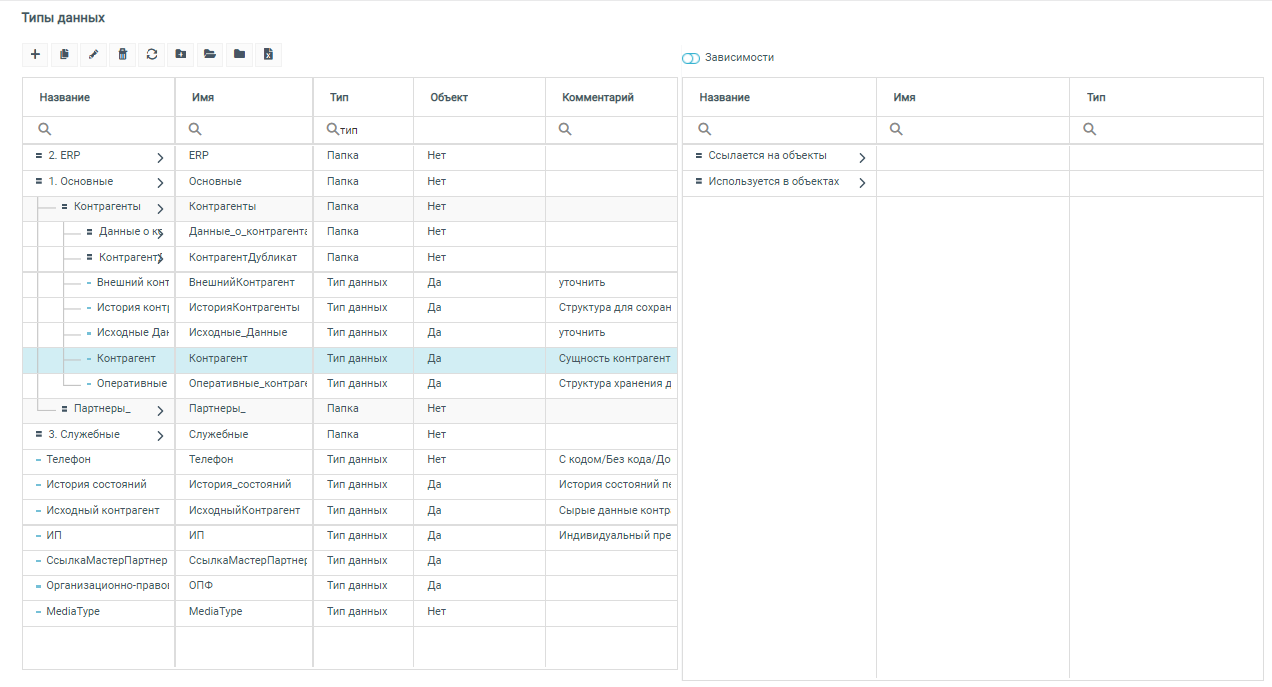The height and width of the screenshot is (687, 1272).
Task: Click the Объект column header
Action: click(449, 98)
